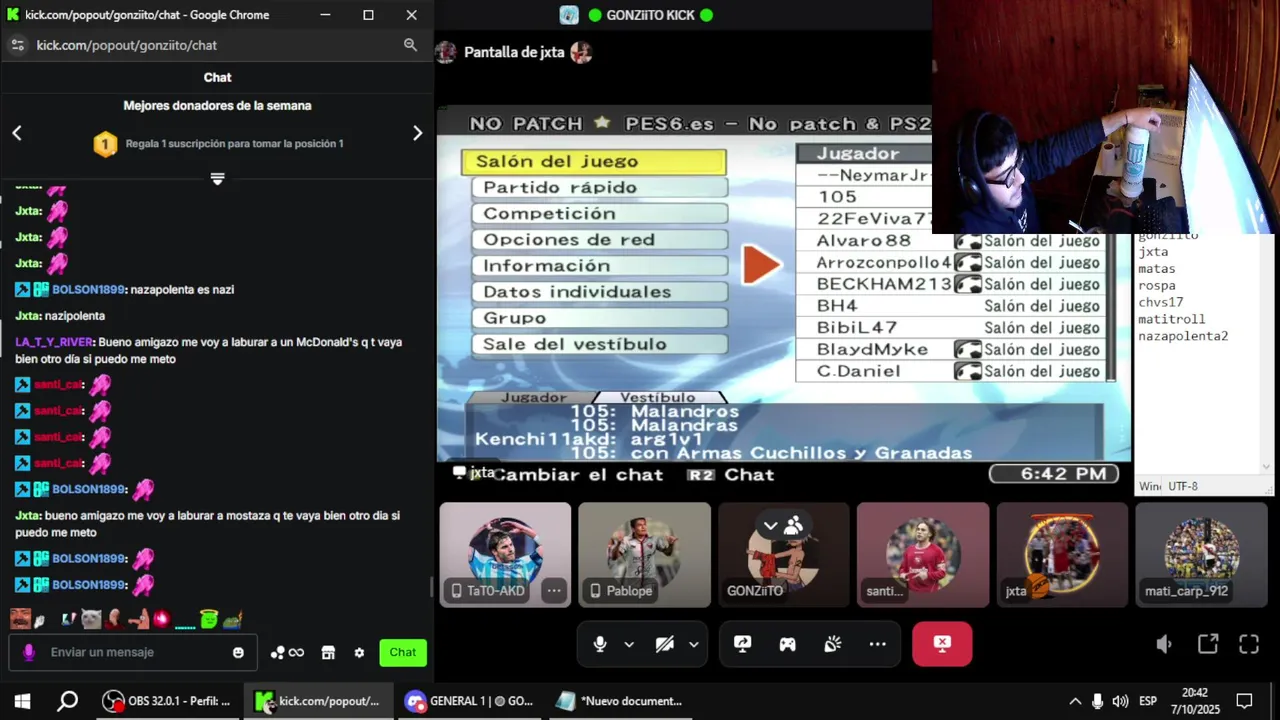Enter full screen for the stream

[x=1249, y=644]
